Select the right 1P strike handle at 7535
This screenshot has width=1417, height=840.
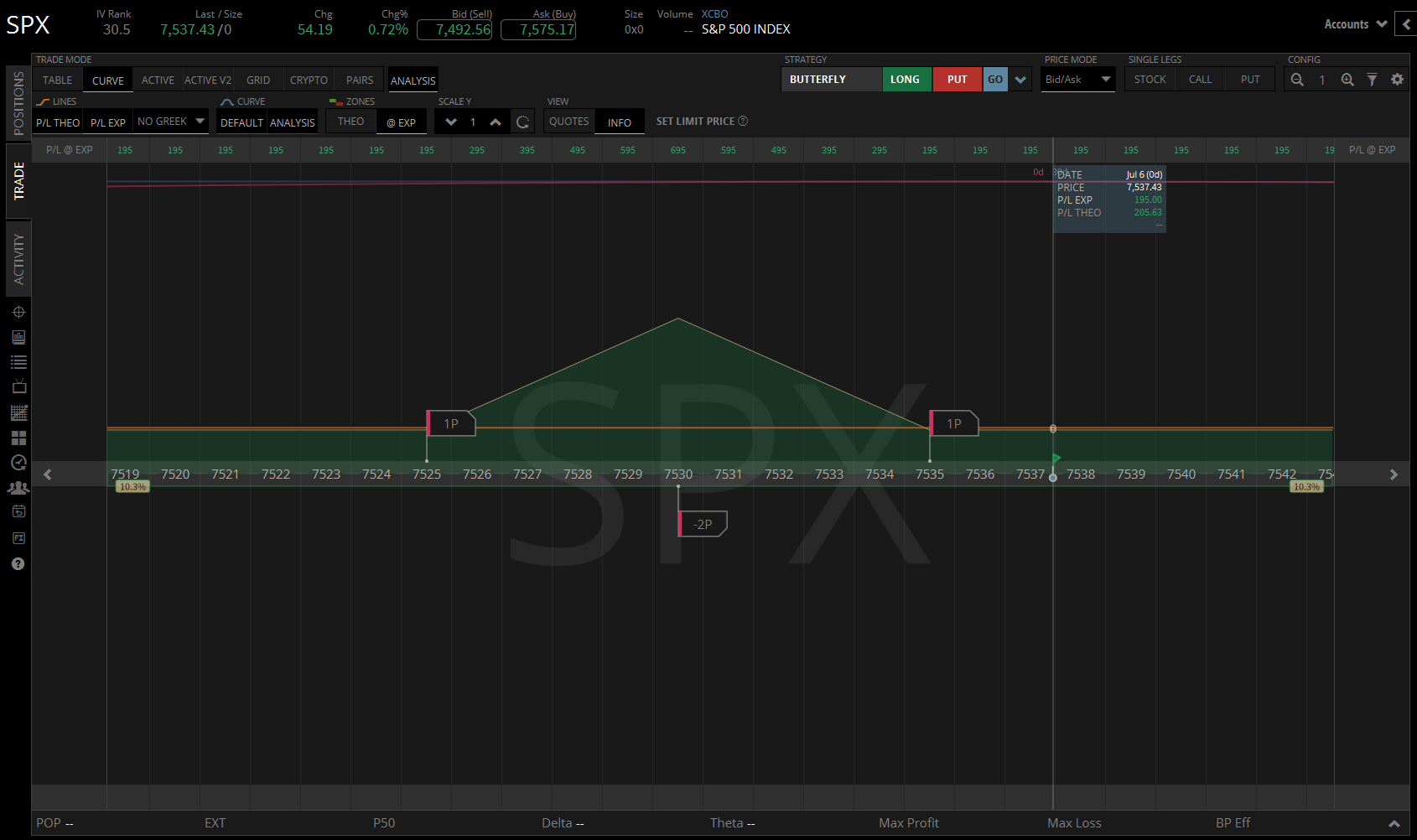point(954,423)
